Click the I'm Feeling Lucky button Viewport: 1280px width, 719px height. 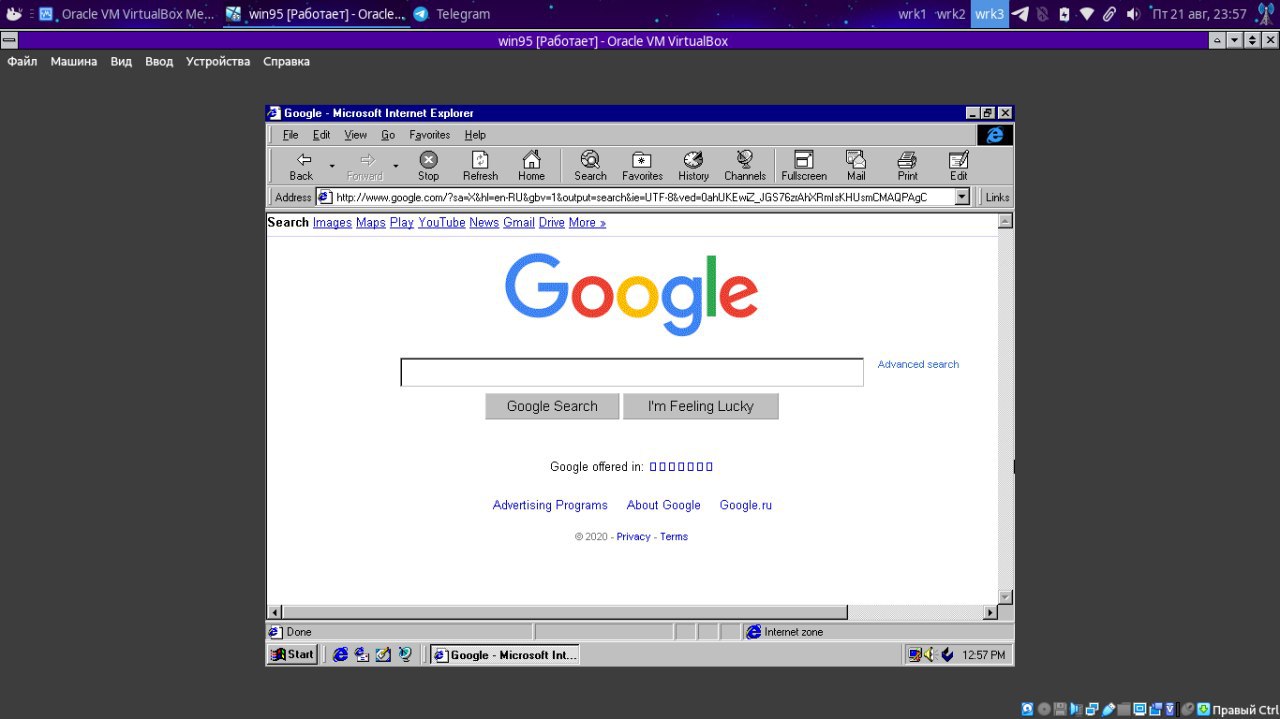[x=700, y=406]
